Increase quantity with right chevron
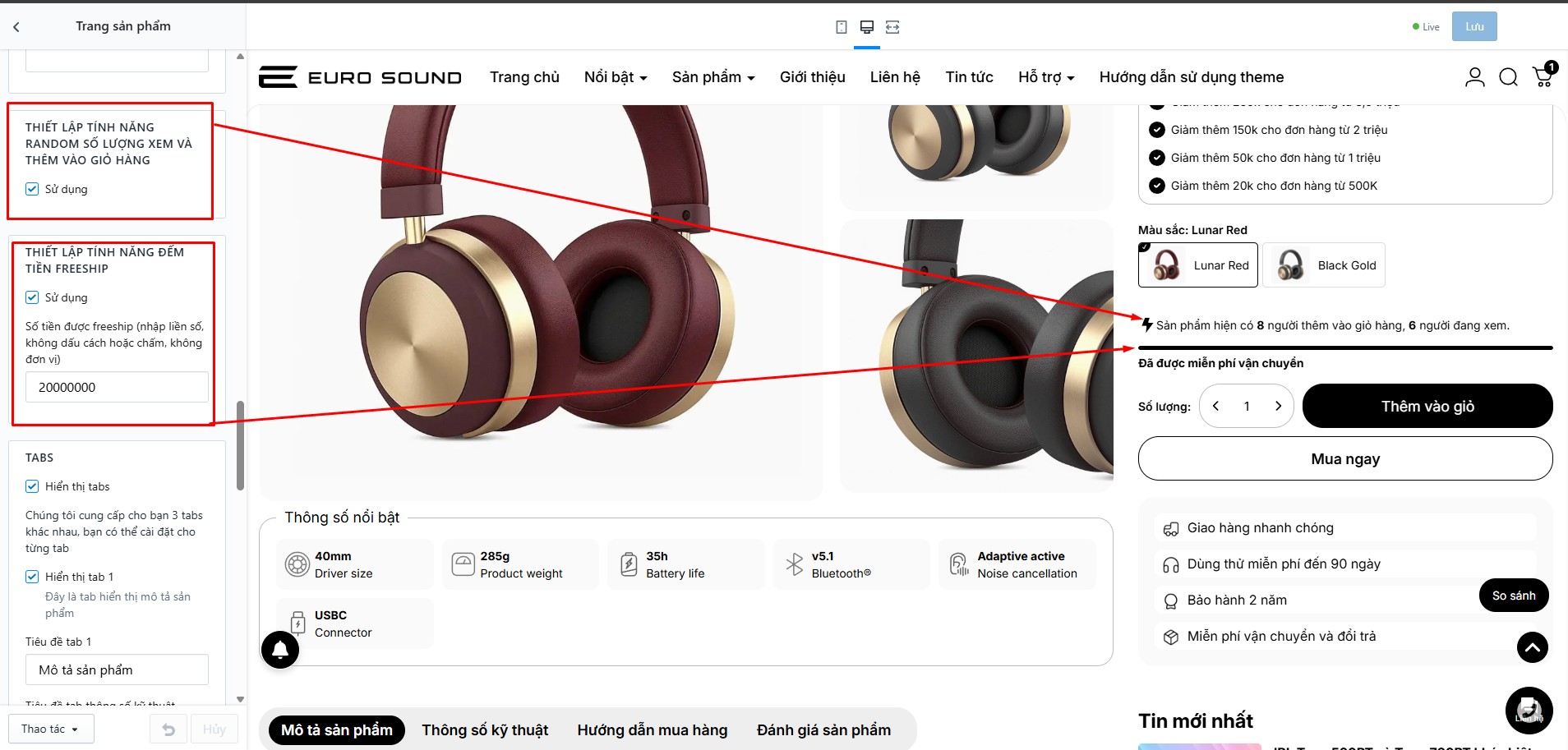 (1278, 406)
